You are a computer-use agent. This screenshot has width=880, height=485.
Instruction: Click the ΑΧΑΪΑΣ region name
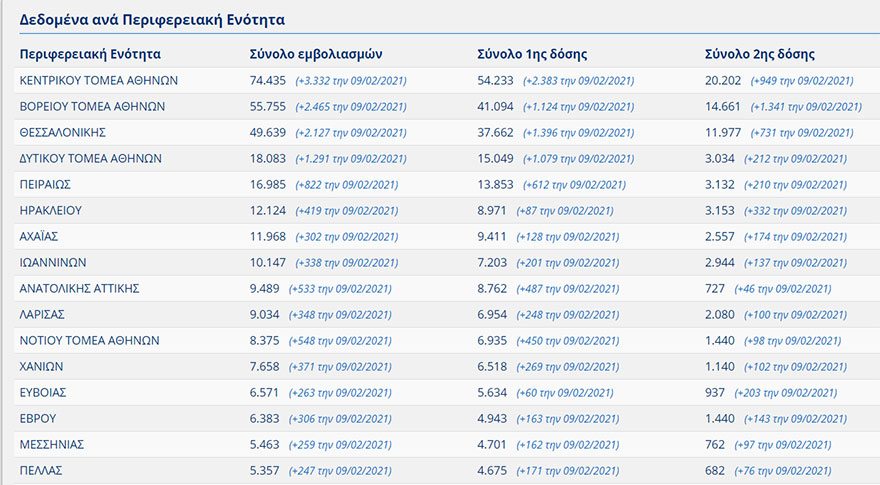40,237
